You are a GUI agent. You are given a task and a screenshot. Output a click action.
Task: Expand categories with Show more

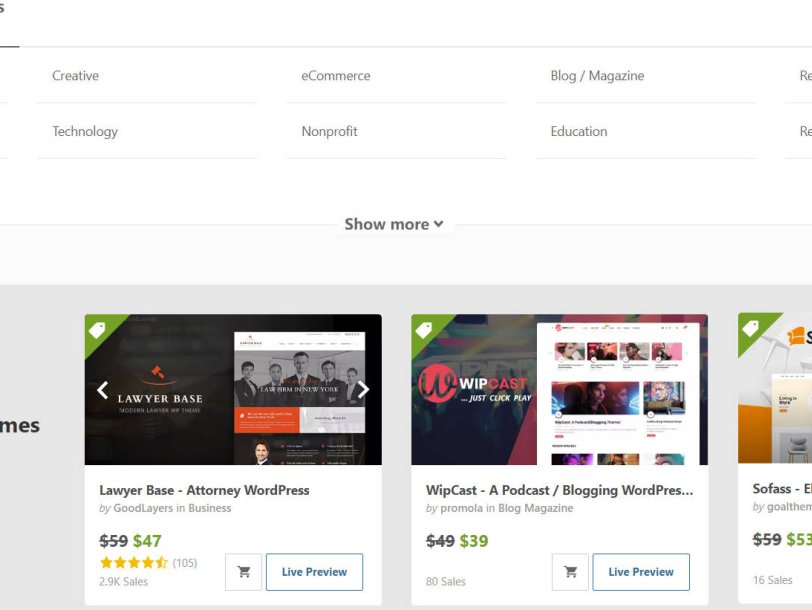pos(393,224)
